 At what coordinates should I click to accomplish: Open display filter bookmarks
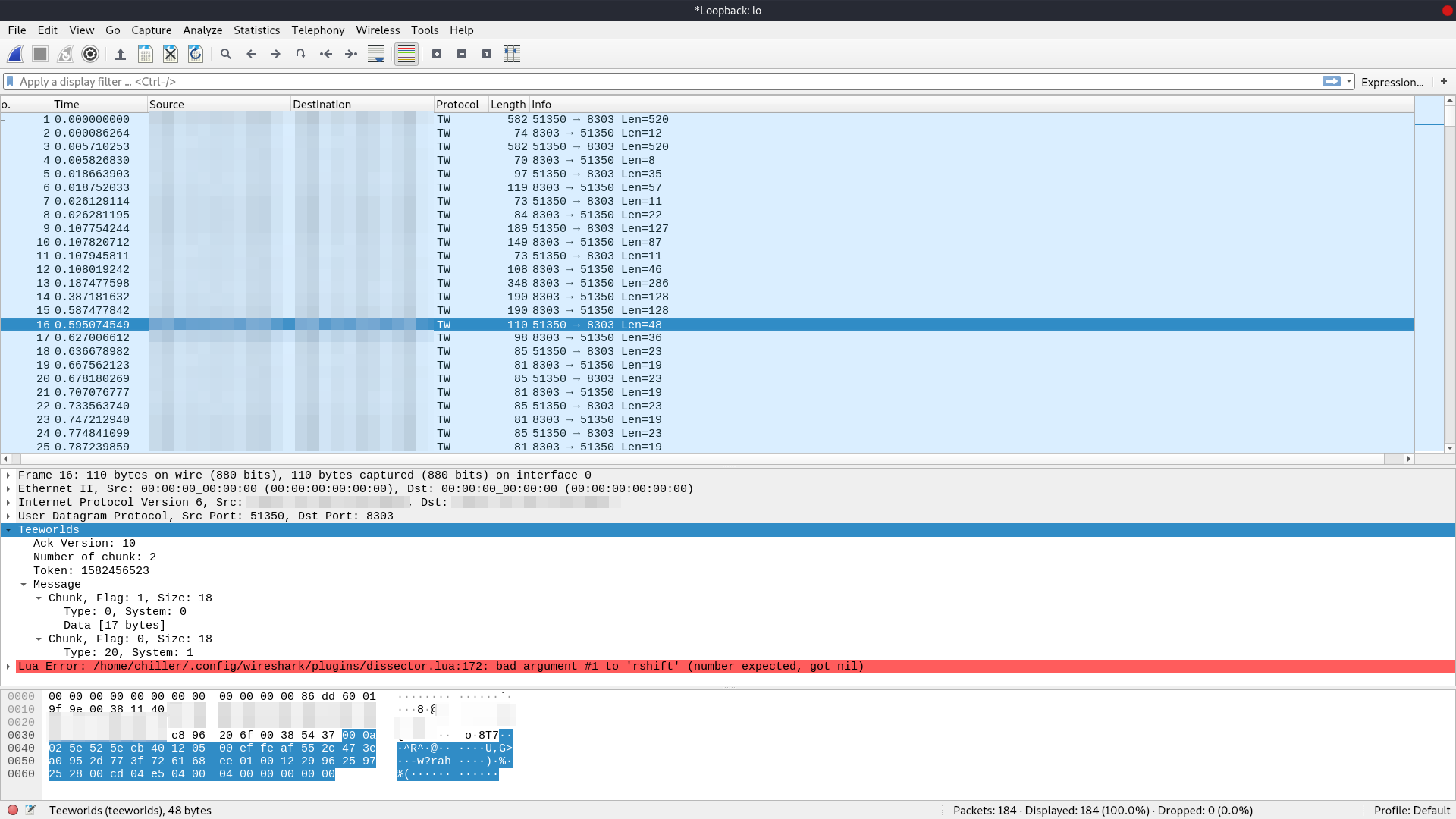9,81
